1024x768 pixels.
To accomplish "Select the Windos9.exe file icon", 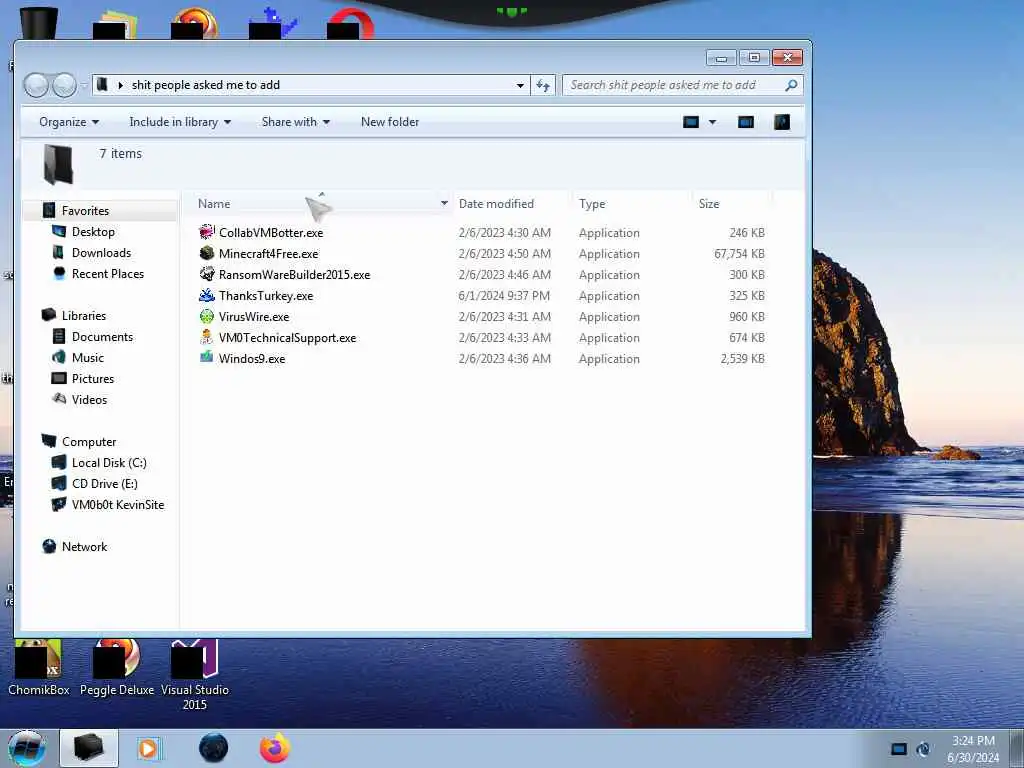I will [206, 358].
